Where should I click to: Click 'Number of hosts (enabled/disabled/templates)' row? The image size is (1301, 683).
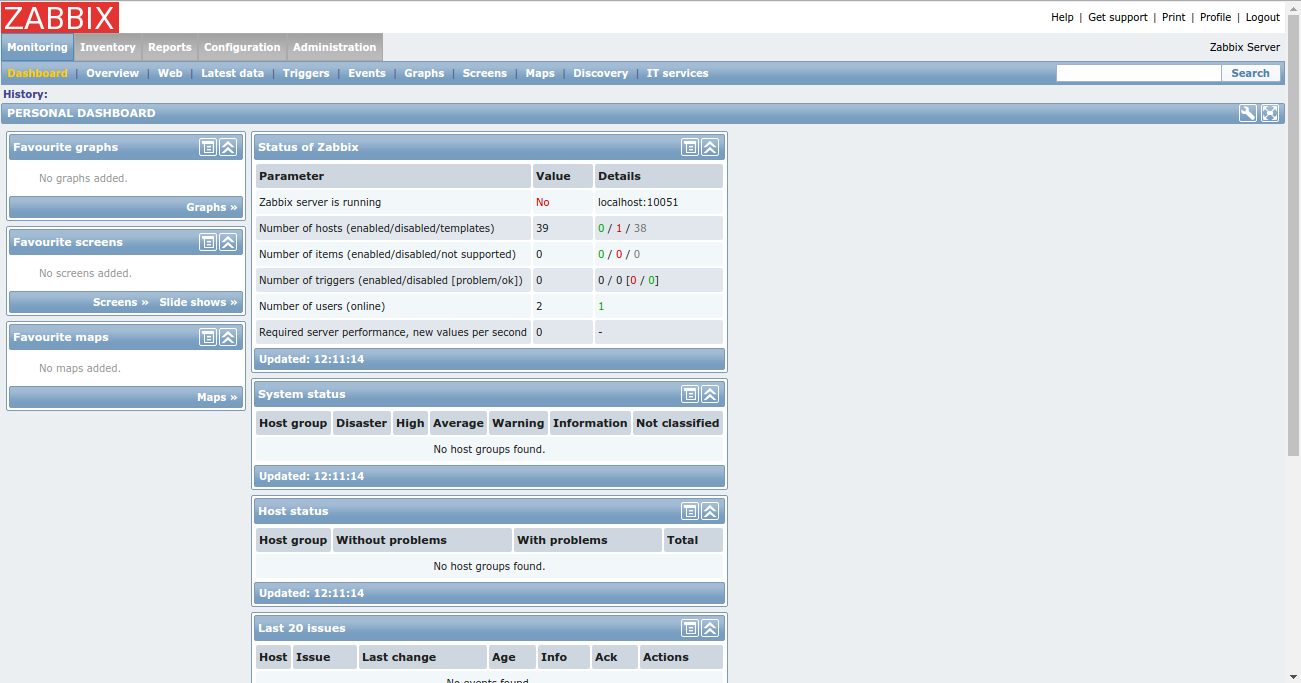(489, 228)
